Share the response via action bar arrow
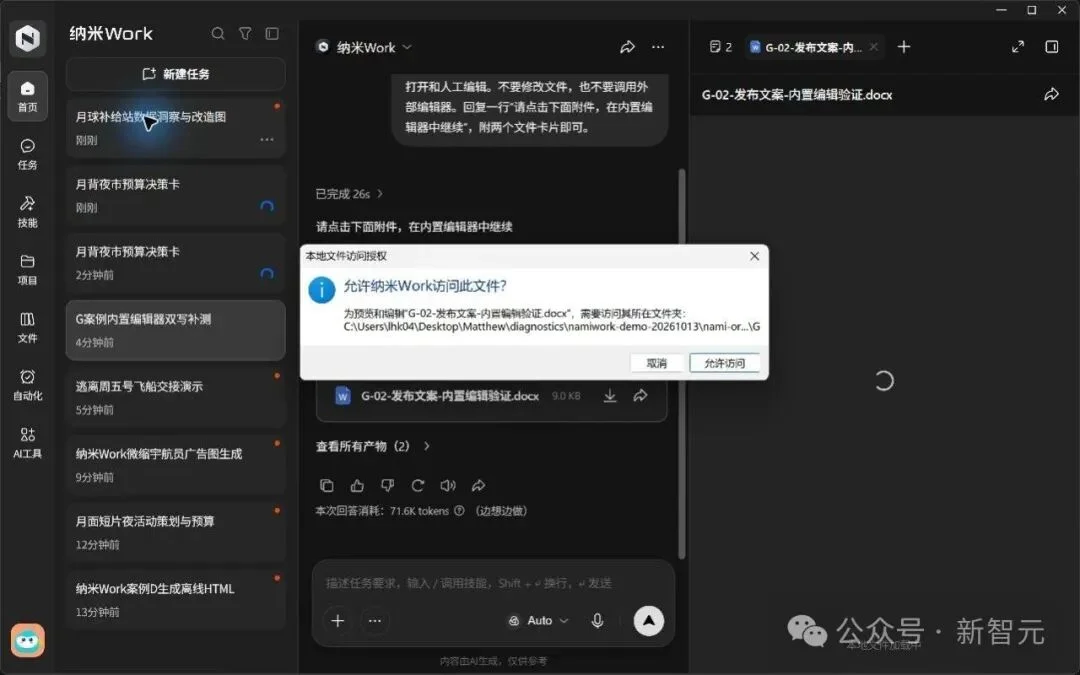1080x675 pixels. 478,486
